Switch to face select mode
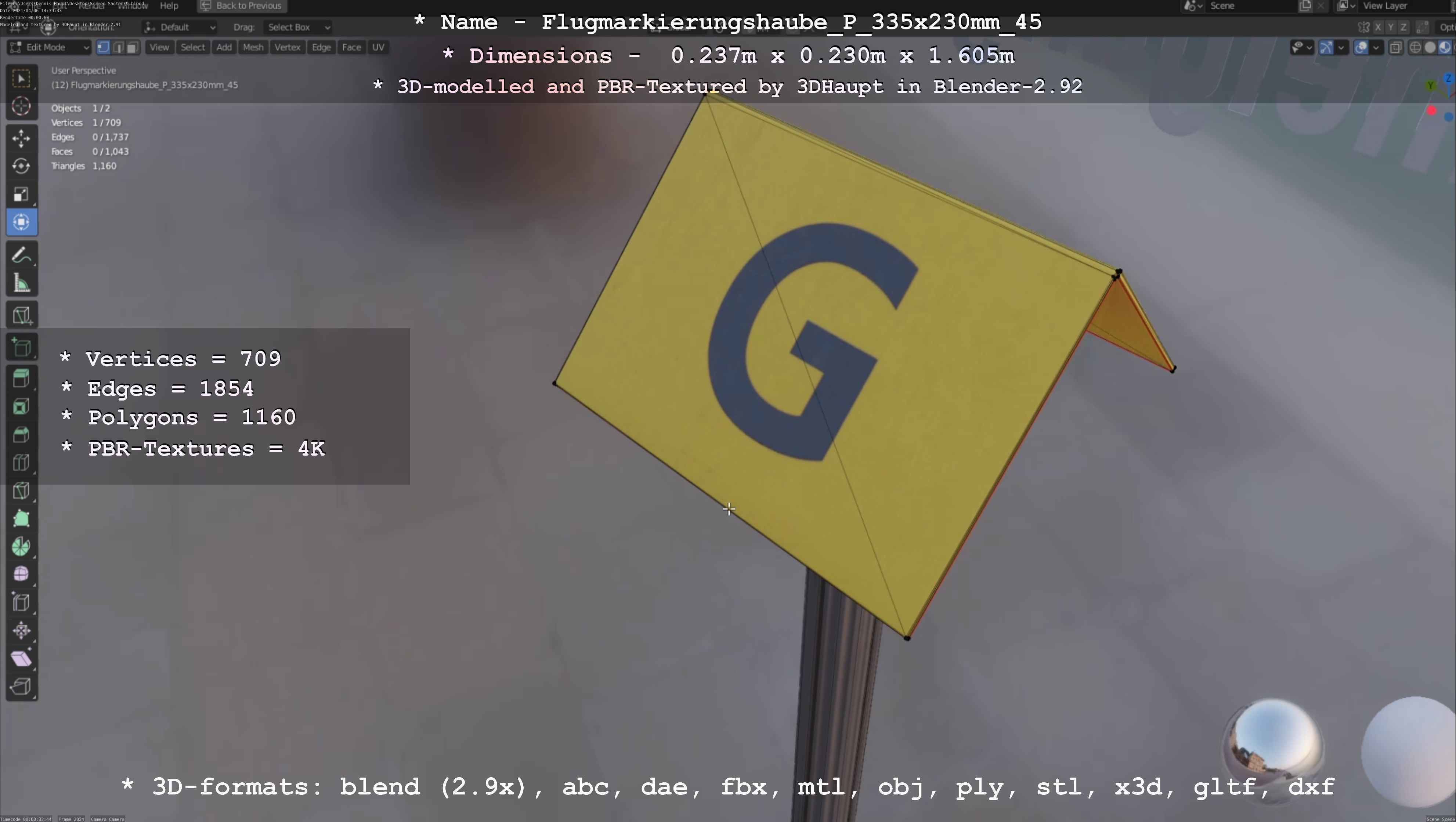The width and height of the screenshot is (1456, 822). coord(132,47)
